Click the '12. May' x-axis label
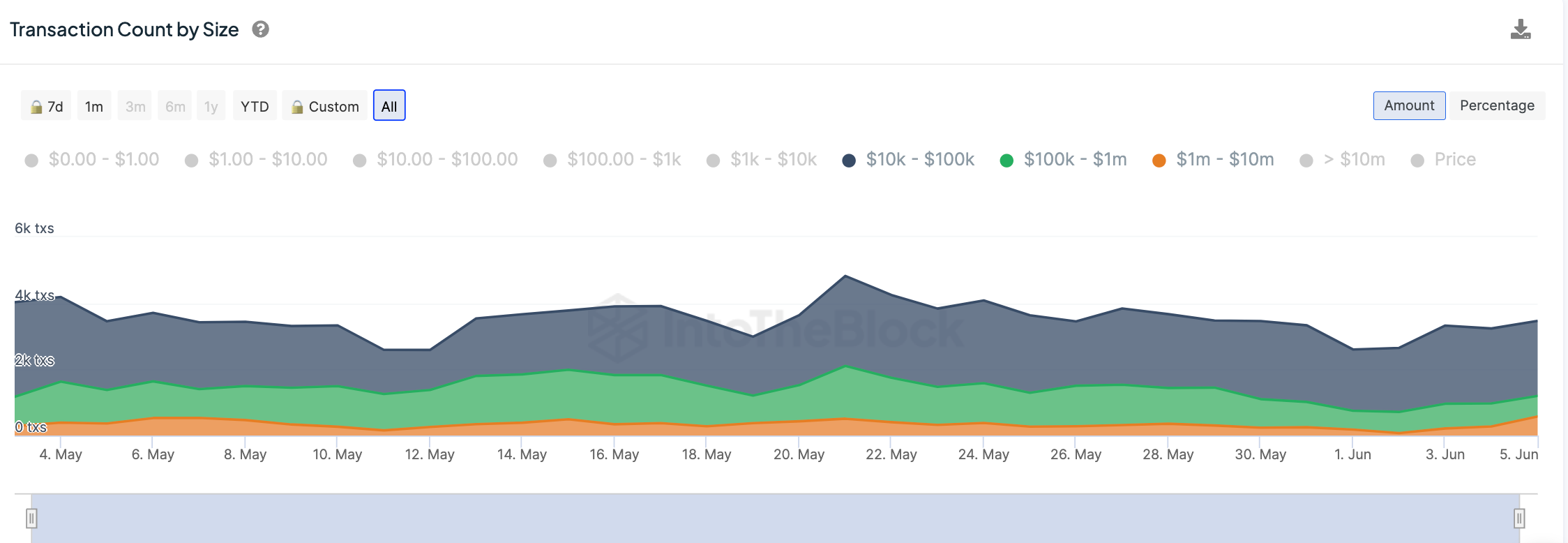1568x543 pixels. click(x=430, y=454)
